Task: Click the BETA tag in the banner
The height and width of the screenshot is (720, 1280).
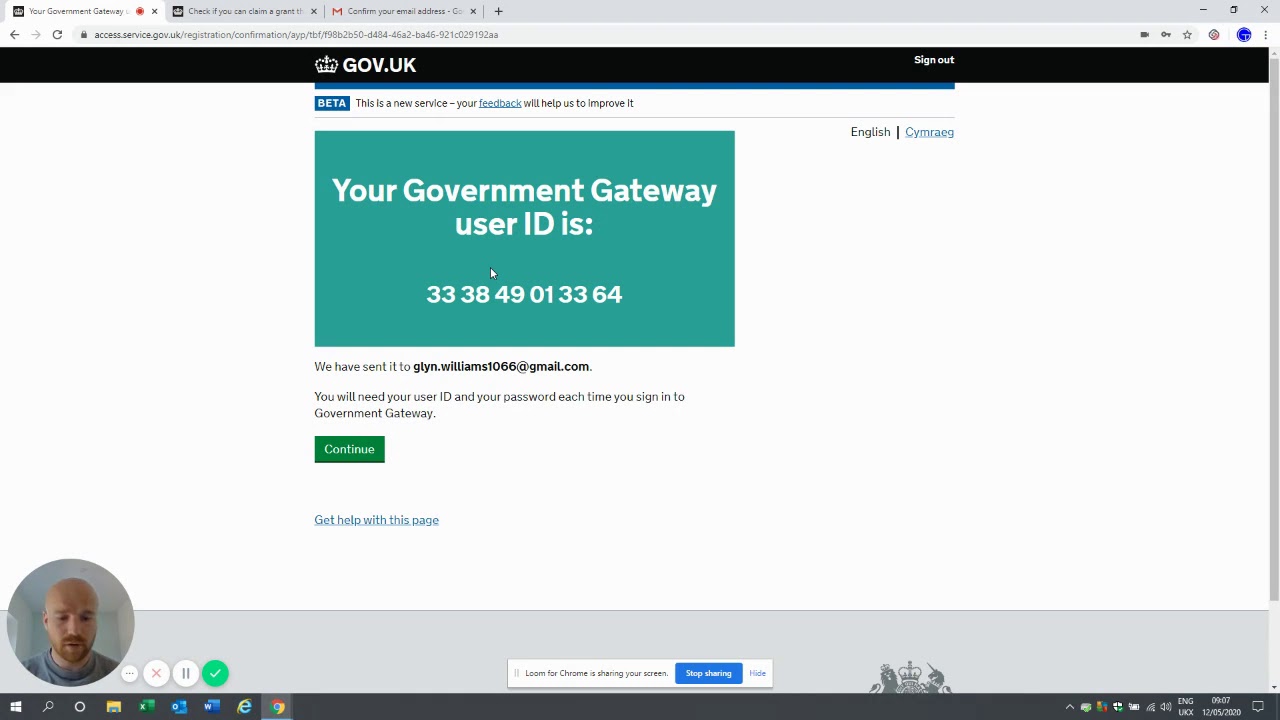Action: tap(332, 103)
